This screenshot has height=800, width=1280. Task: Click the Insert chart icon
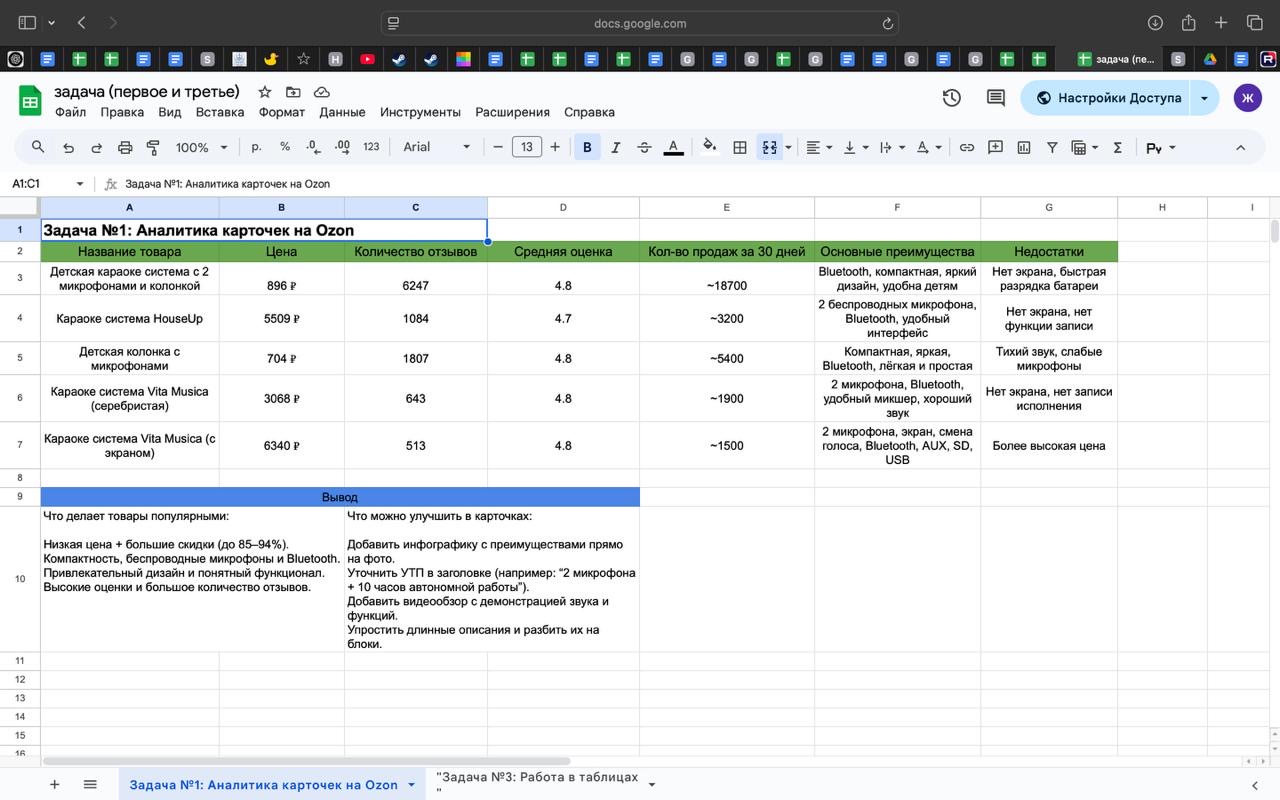point(1024,147)
